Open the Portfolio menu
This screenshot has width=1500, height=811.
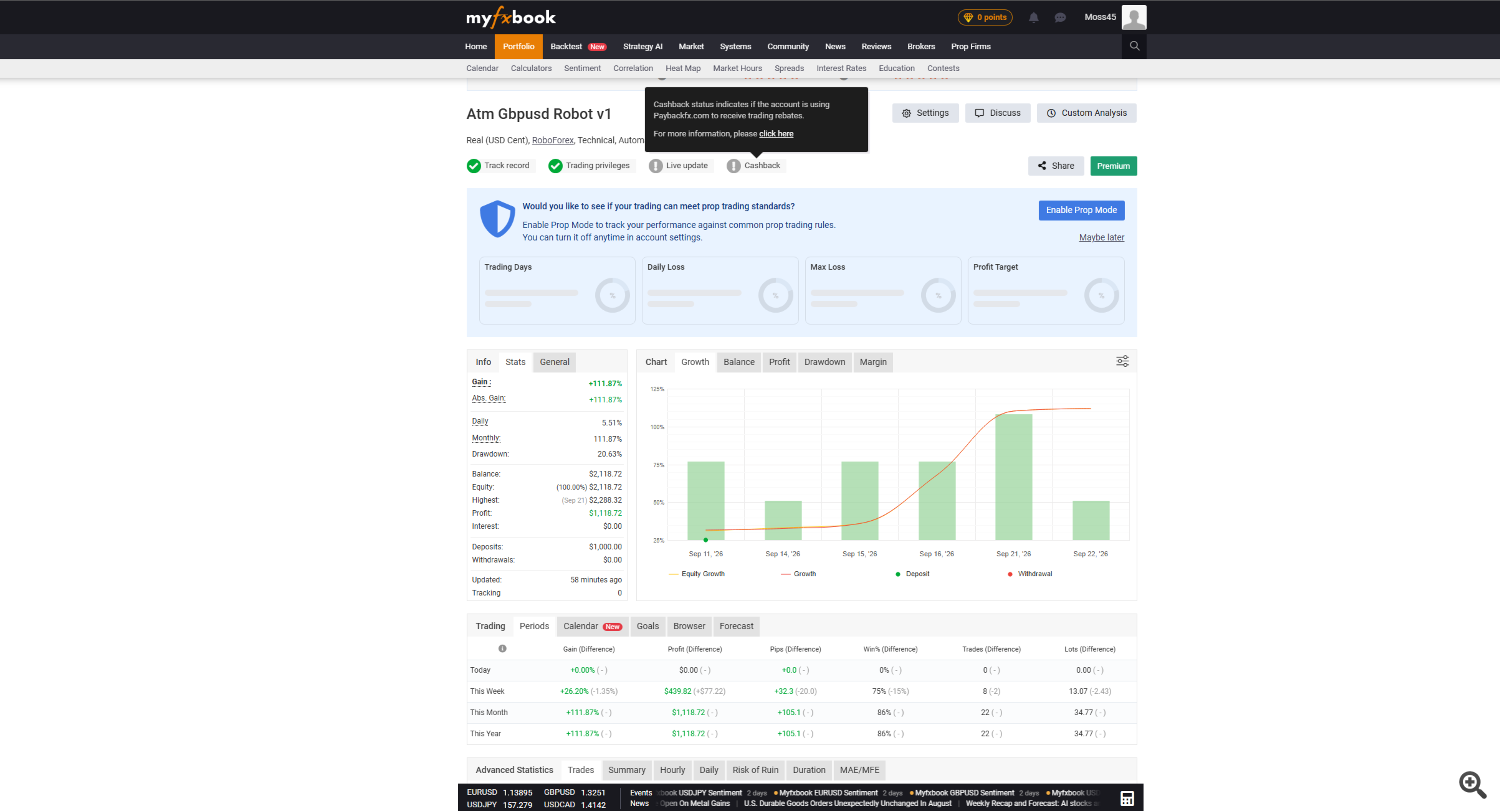click(518, 46)
